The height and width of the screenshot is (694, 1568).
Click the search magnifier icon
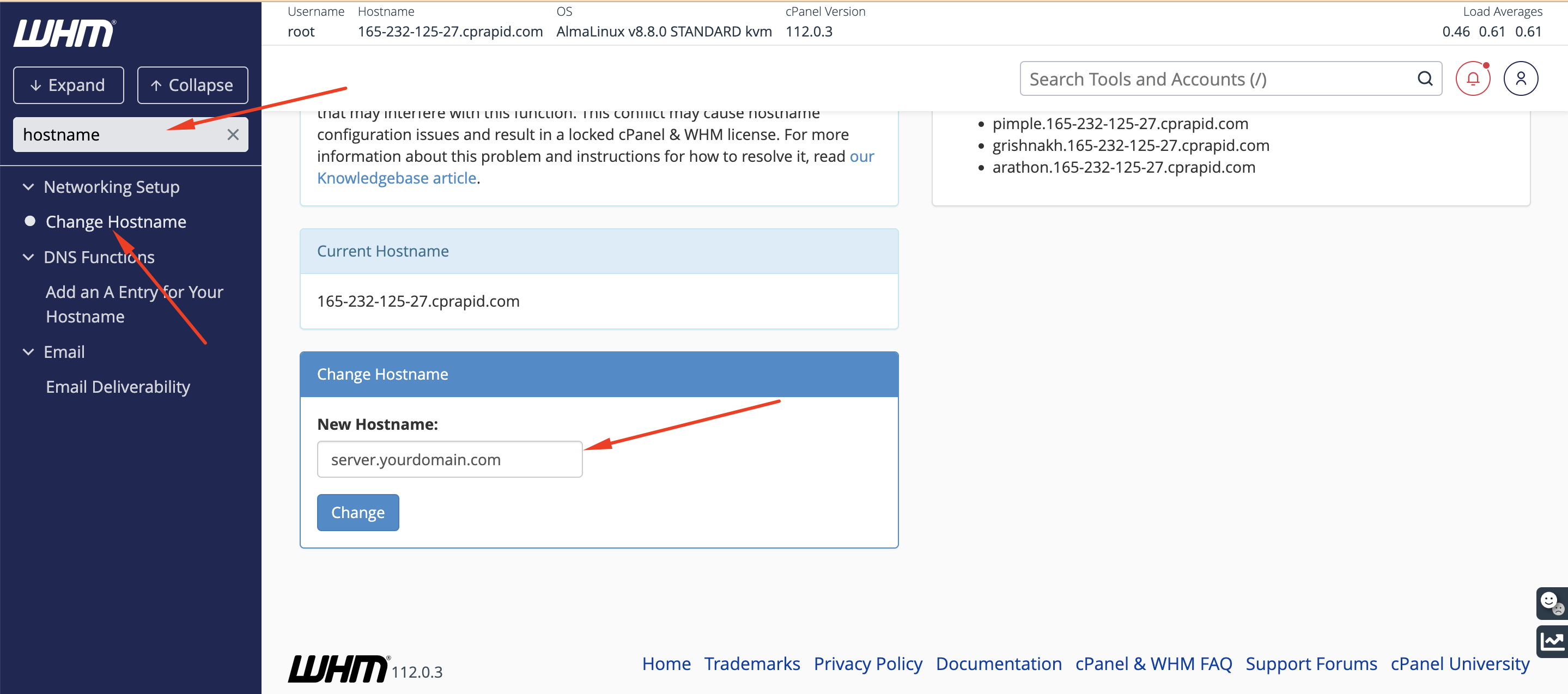tap(1426, 78)
